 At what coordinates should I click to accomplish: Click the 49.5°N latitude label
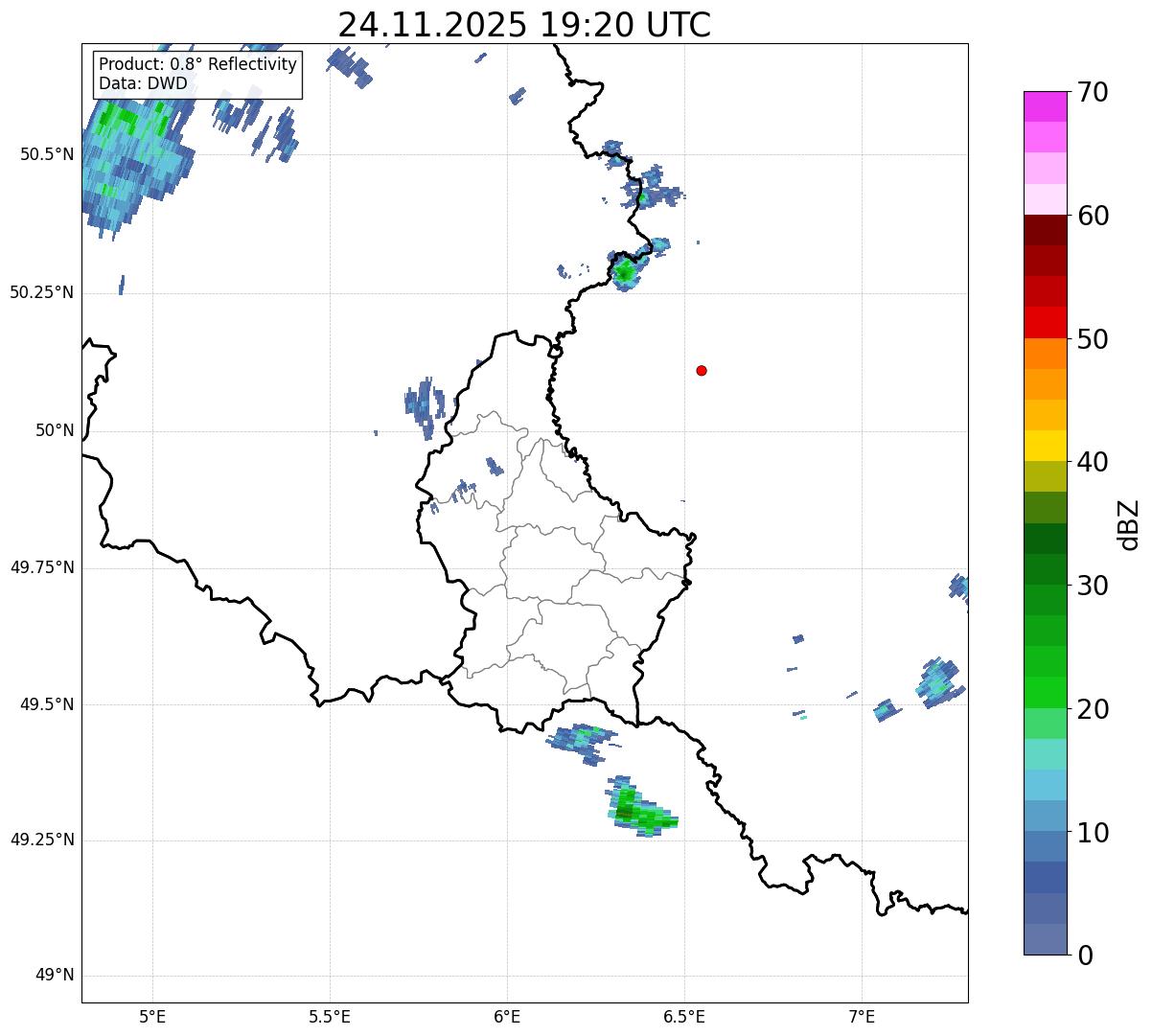tap(47, 704)
